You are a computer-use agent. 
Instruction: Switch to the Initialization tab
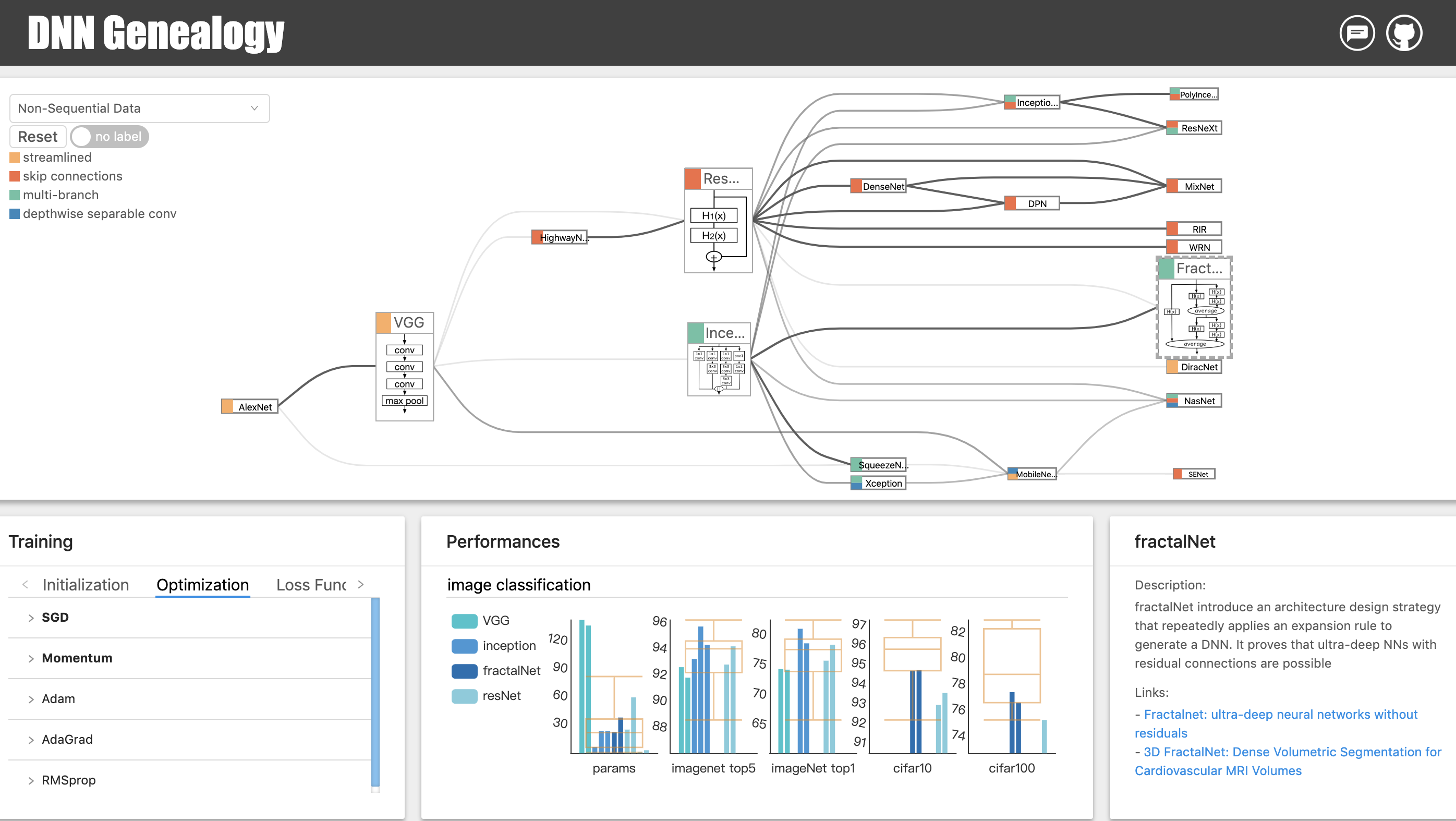(x=86, y=584)
